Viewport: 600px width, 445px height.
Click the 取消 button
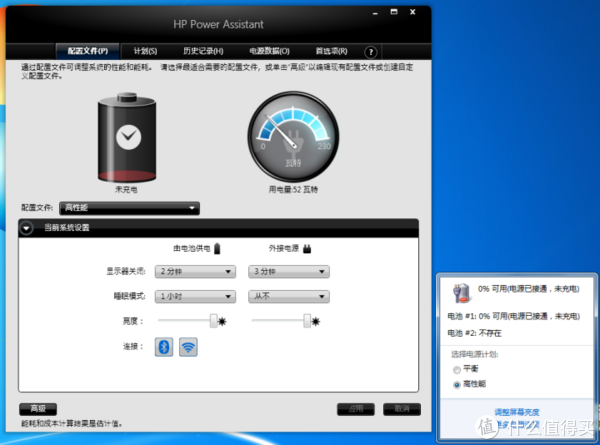[x=402, y=409]
